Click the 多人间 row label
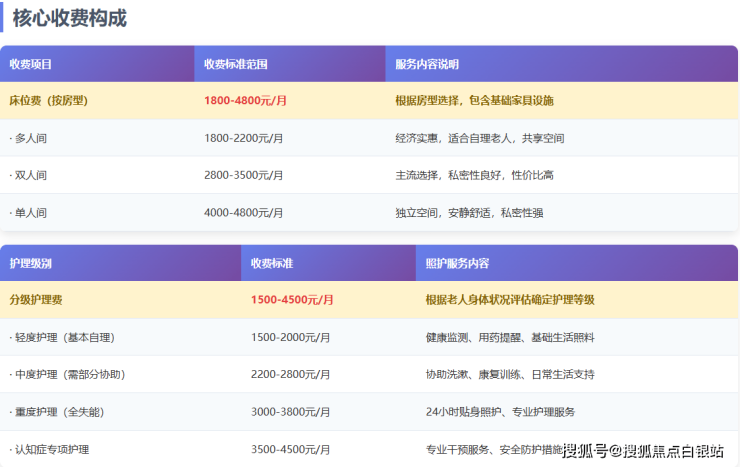Screen dimensions: 740x467 tap(29, 138)
